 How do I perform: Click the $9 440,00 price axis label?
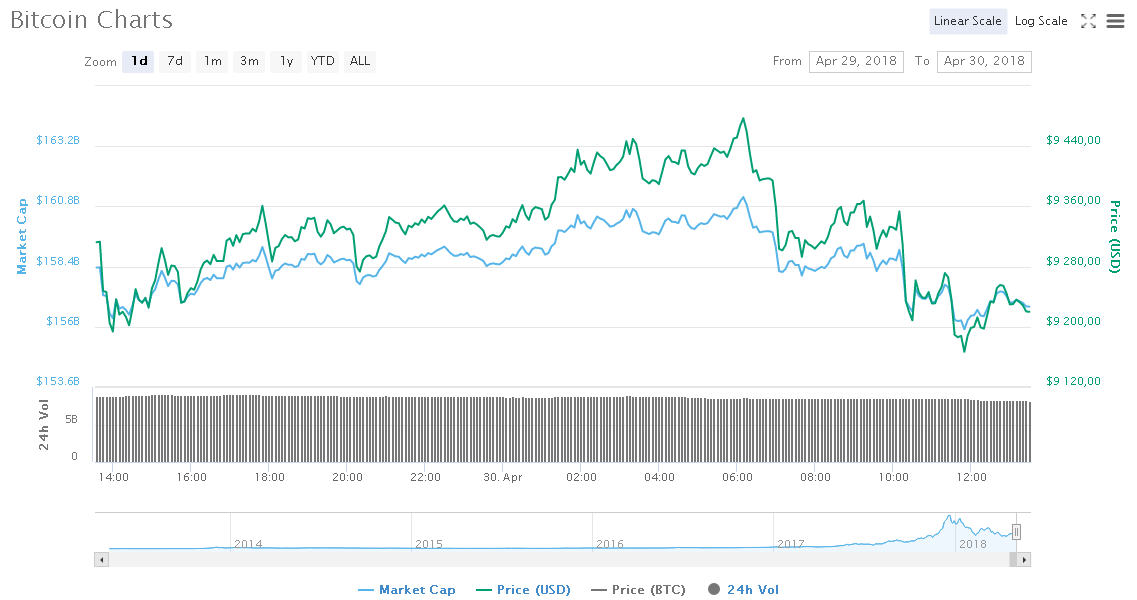[x=1073, y=140]
